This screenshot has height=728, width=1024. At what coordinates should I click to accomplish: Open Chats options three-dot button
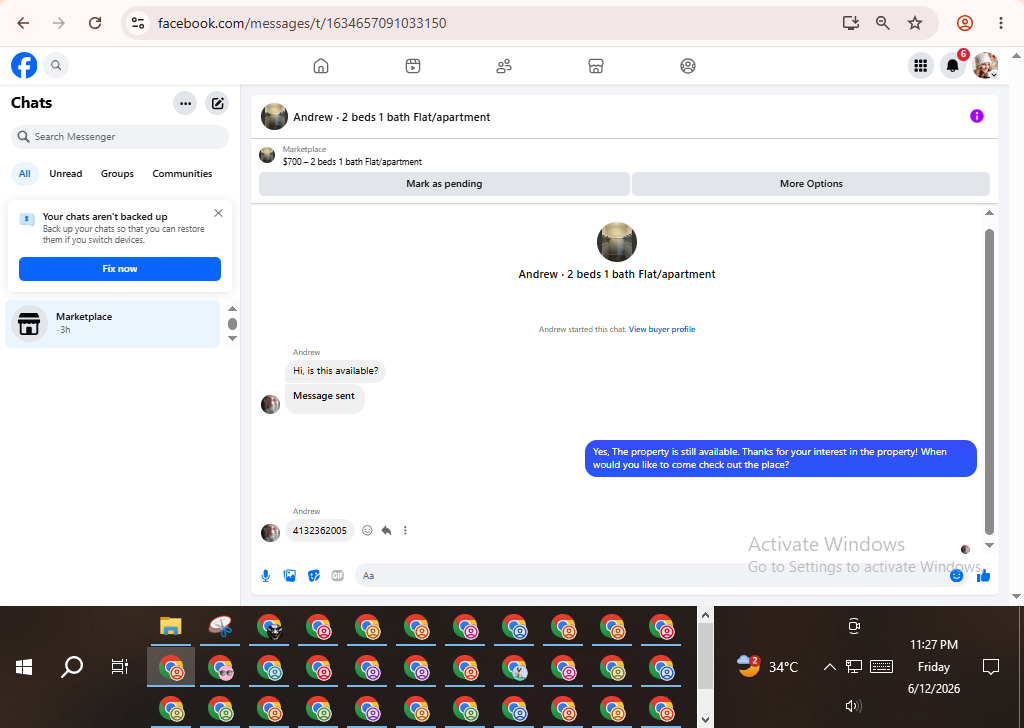[185, 103]
